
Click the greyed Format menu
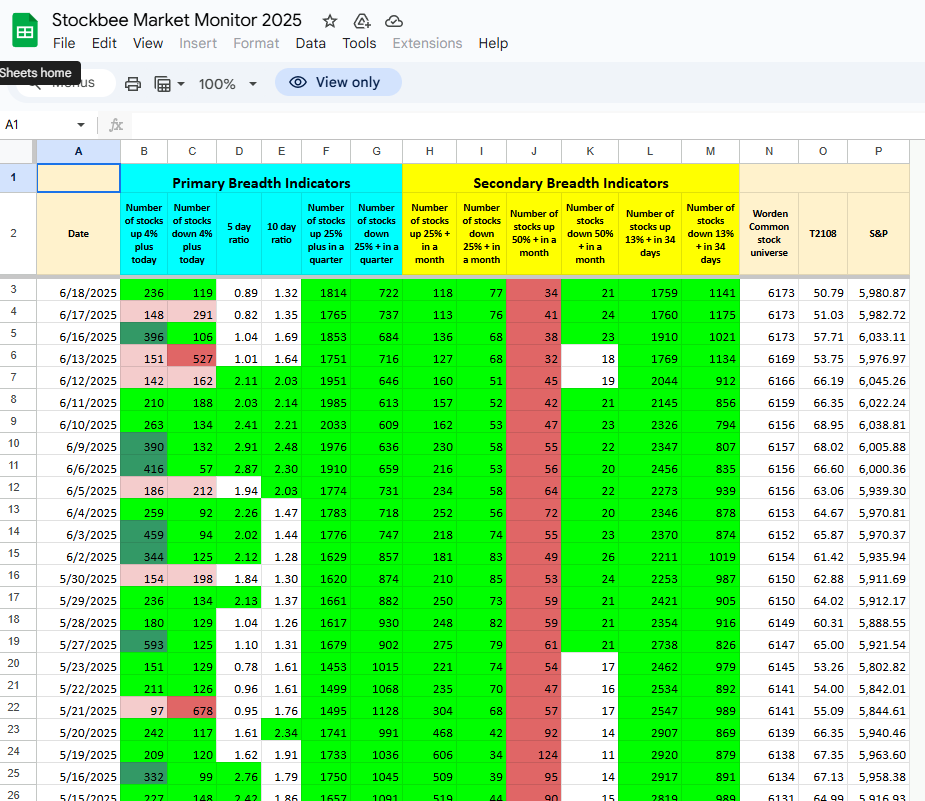[256, 44]
